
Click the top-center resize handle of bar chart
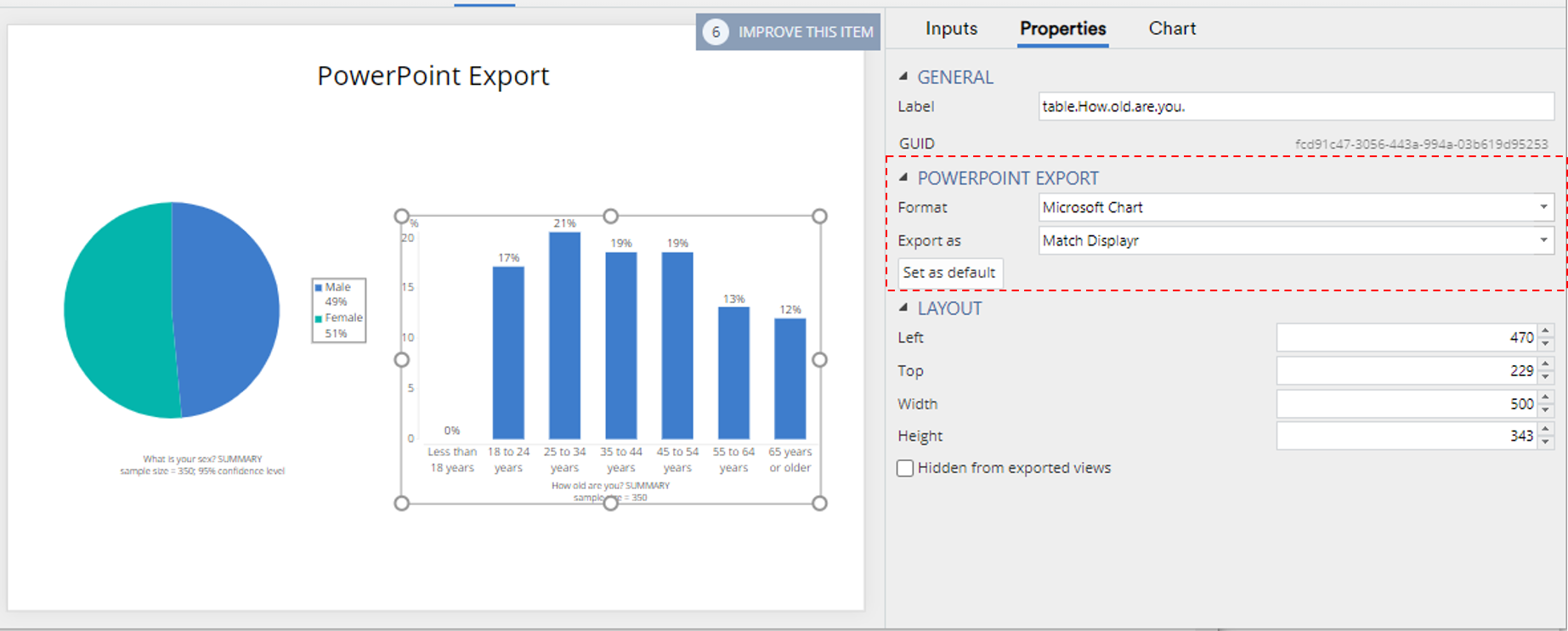pyautogui.click(x=610, y=217)
